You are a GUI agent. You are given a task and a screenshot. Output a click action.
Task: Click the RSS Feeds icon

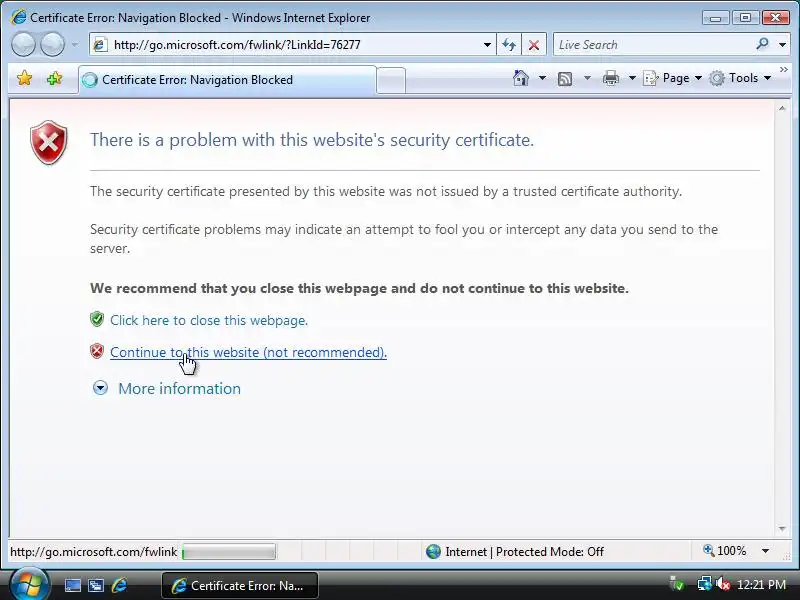coord(565,79)
